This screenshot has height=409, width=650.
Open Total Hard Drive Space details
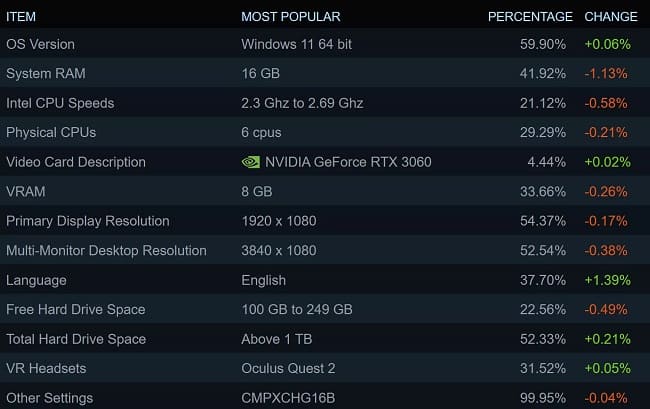tap(325, 339)
